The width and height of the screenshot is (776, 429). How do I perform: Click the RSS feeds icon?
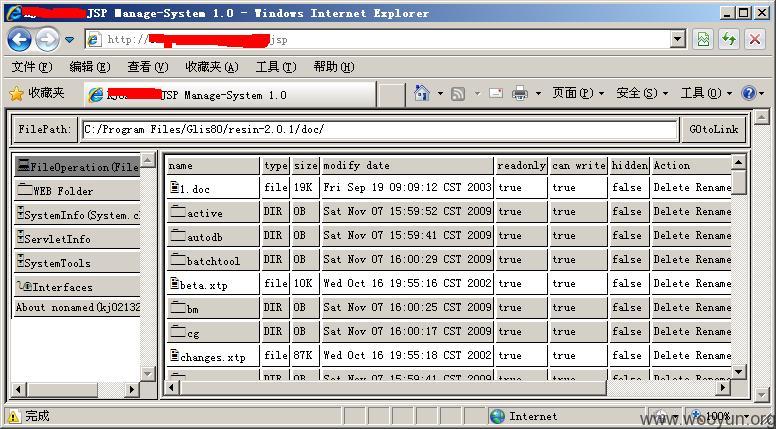458,94
